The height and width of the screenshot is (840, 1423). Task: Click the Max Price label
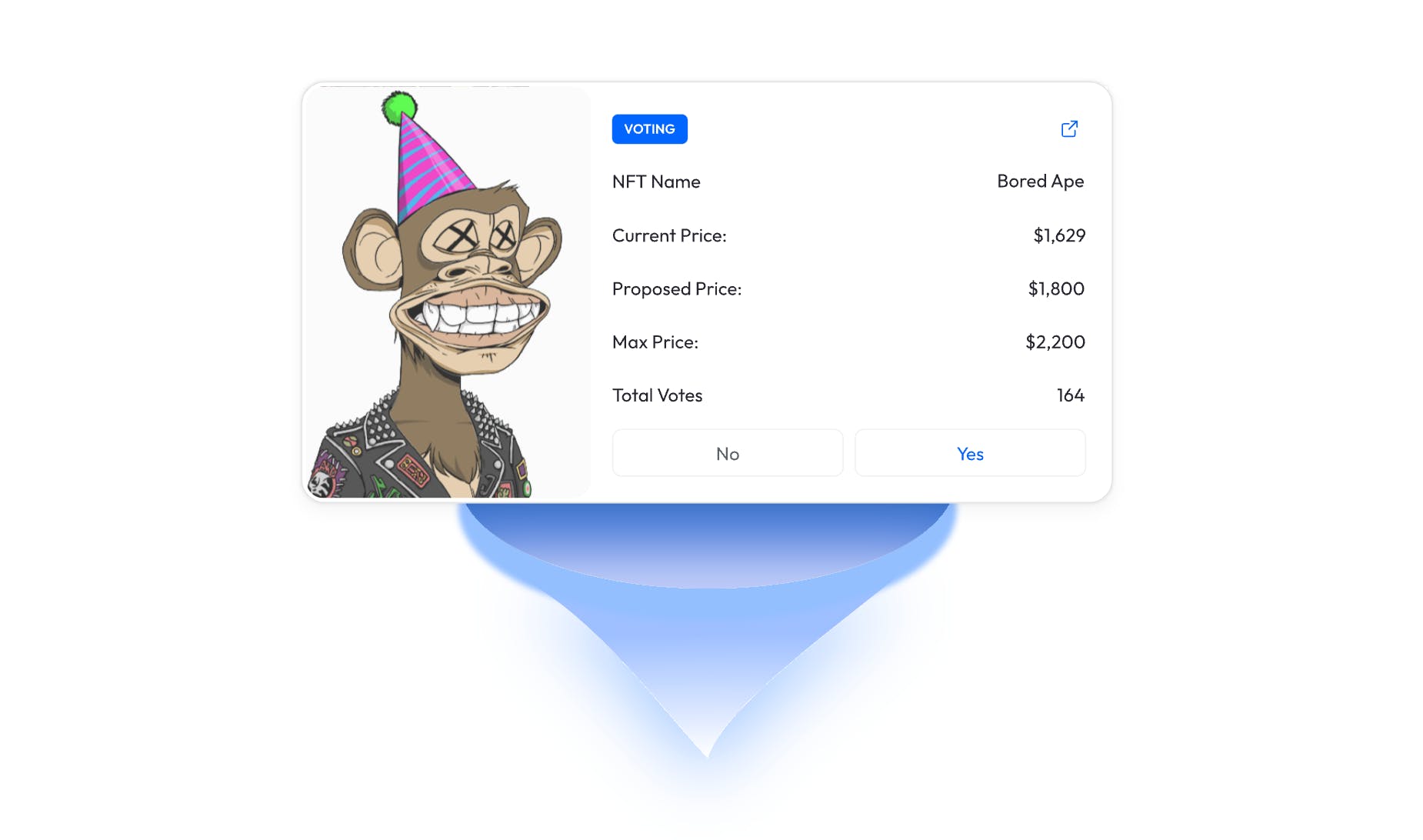click(x=655, y=342)
